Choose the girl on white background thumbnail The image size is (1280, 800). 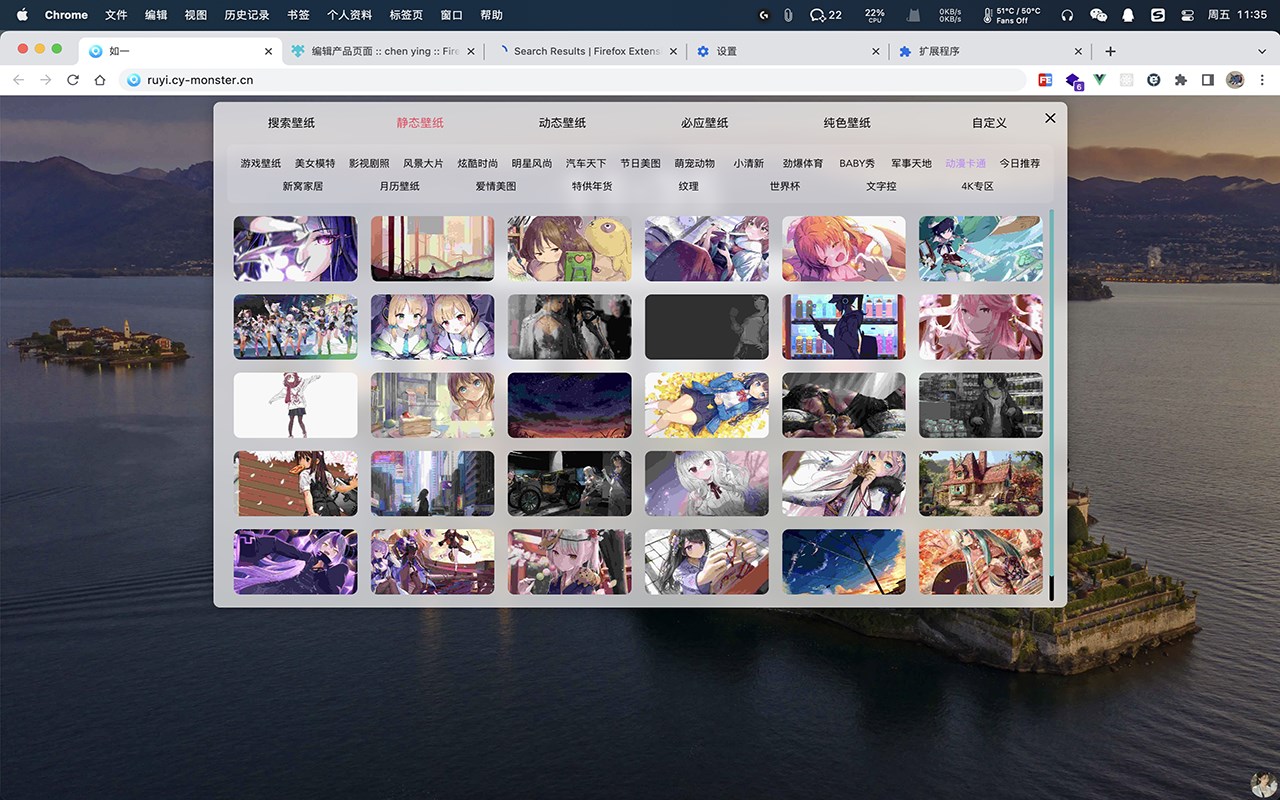pyautogui.click(x=295, y=405)
